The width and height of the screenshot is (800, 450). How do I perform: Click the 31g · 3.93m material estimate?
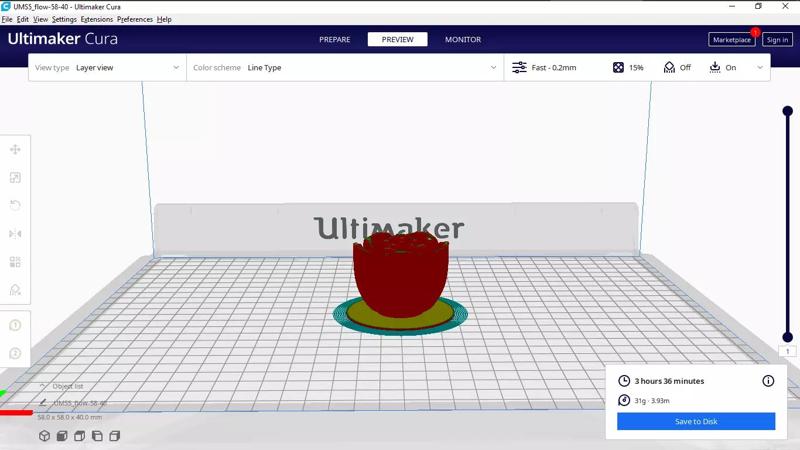pyautogui.click(x=652, y=401)
